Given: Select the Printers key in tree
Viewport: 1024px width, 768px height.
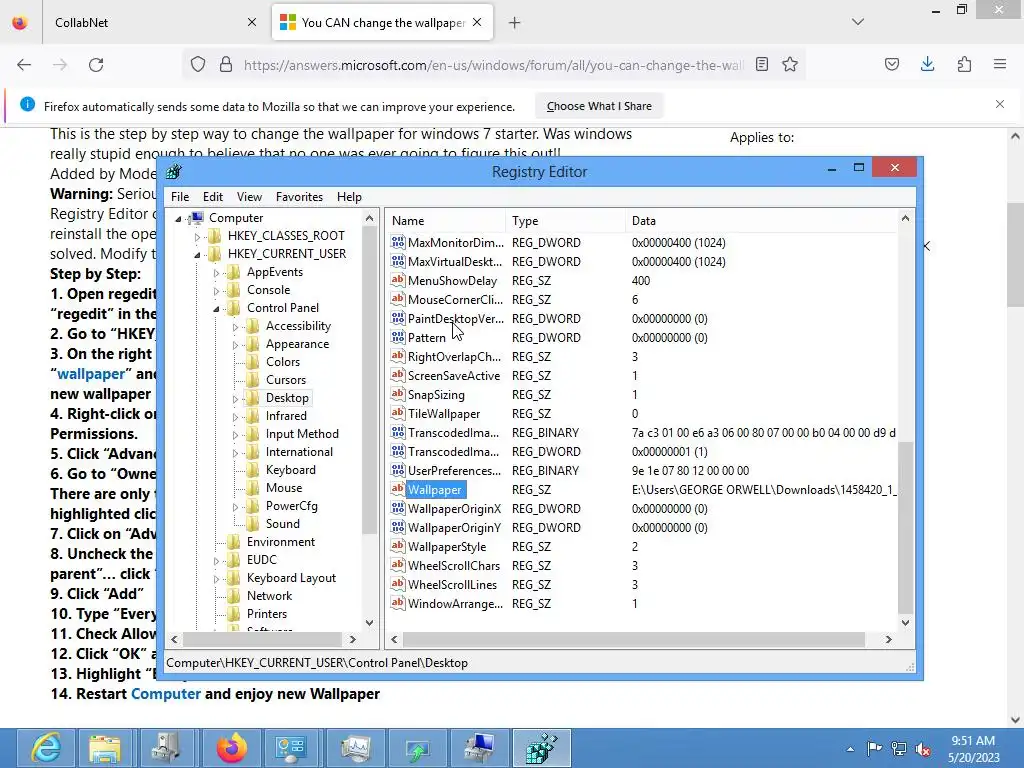Looking at the screenshot, I should (x=266, y=614).
